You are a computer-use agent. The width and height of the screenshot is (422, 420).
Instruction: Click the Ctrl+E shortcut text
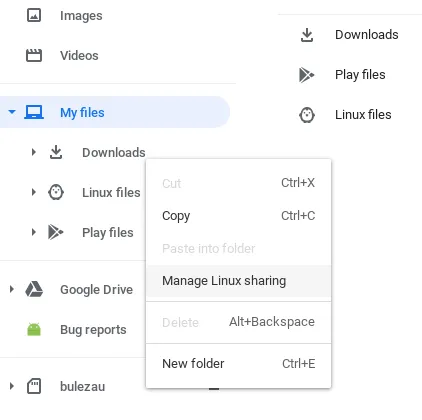point(298,364)
